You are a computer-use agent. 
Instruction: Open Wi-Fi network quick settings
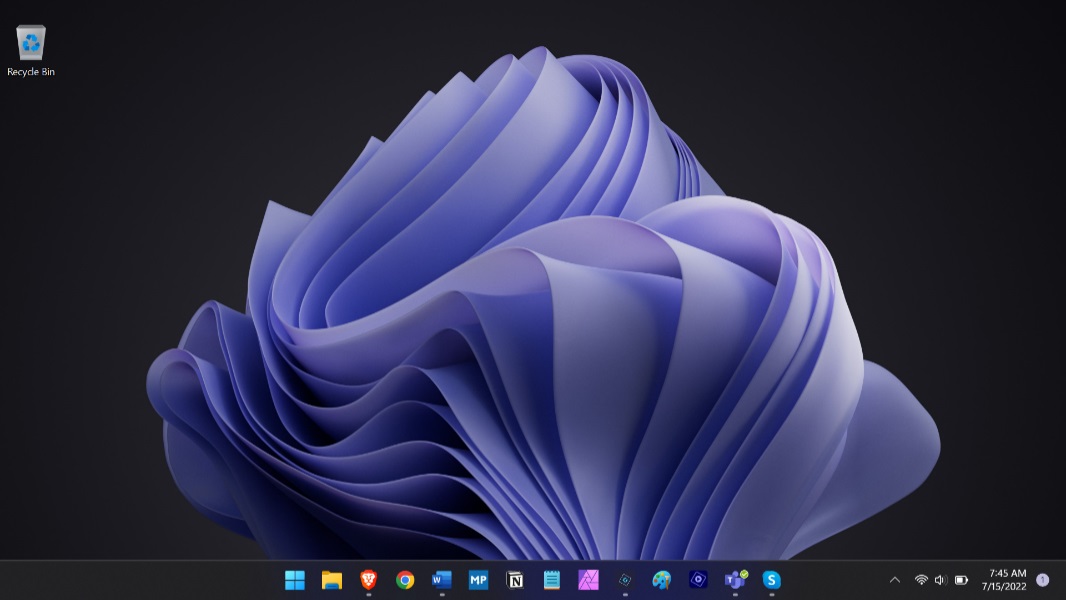pyautogui.click(x=921, y=580)
